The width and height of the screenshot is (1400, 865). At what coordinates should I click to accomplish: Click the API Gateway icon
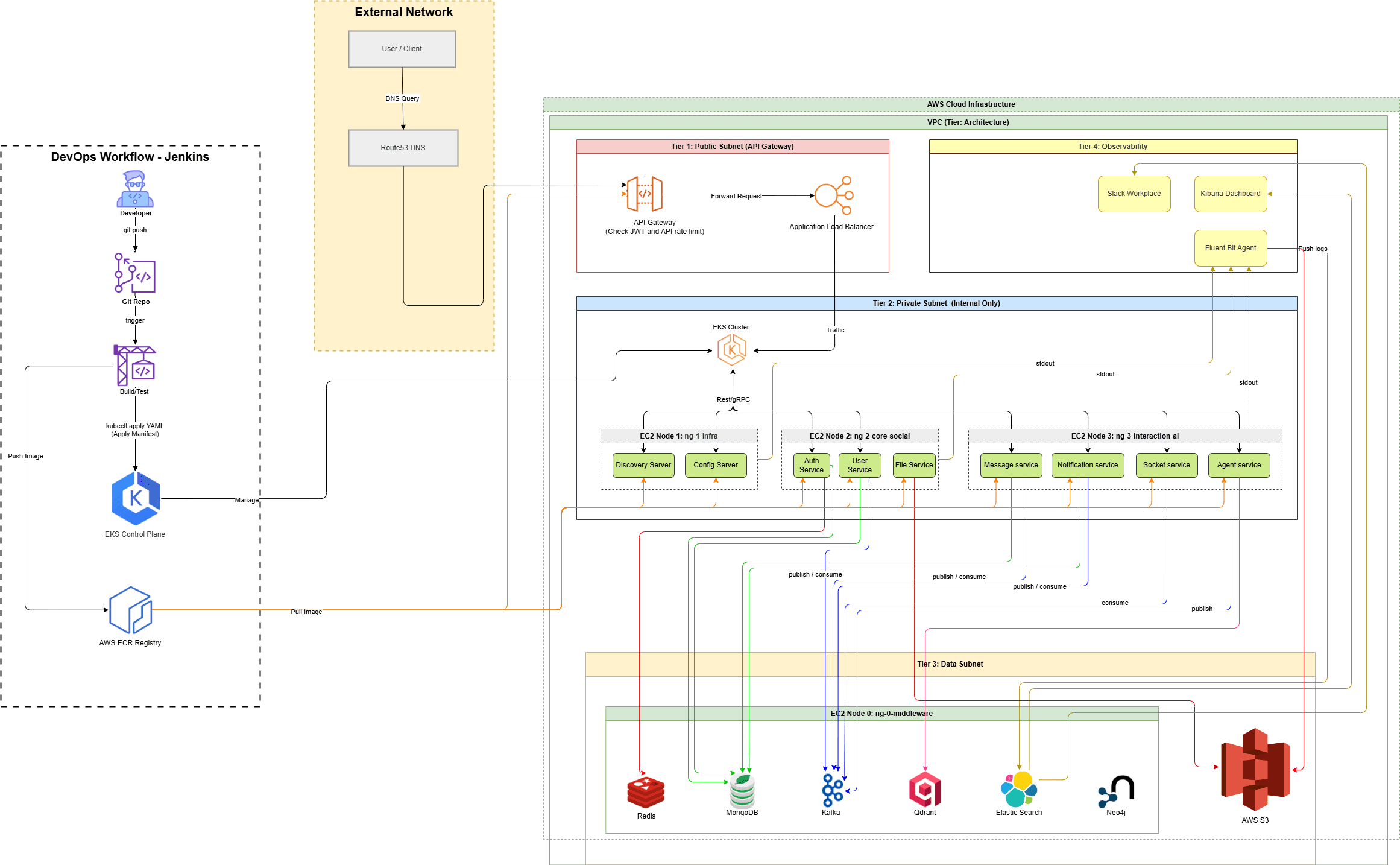645,194
